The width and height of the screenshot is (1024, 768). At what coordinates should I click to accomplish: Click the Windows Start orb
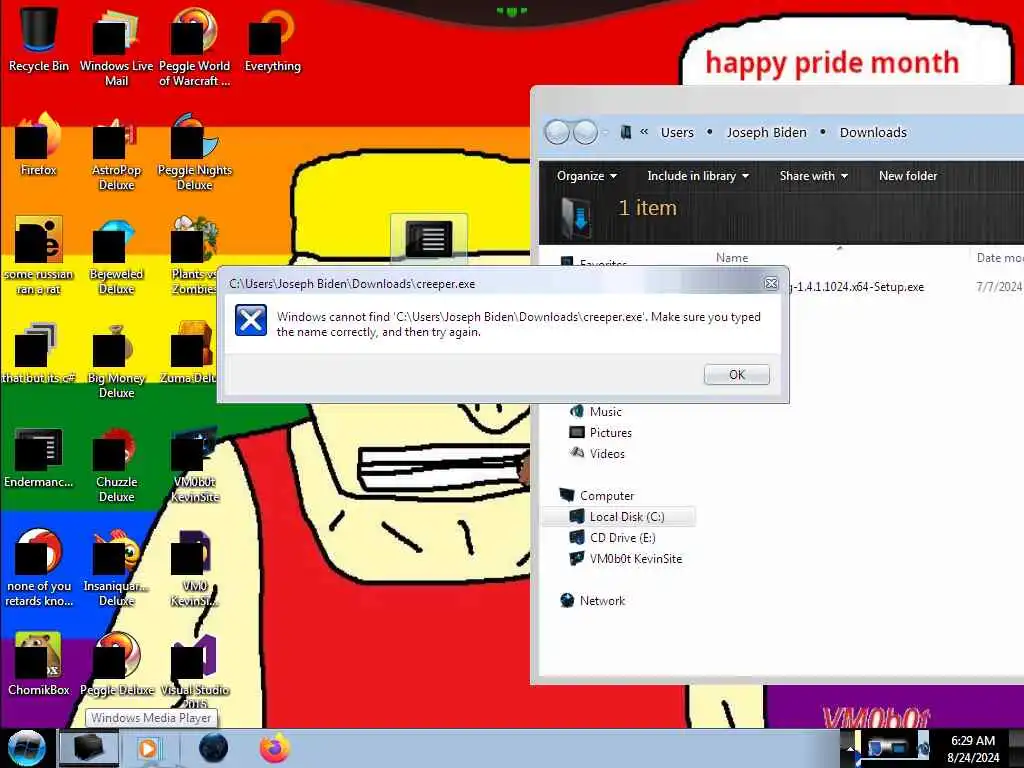coord(26,748)
